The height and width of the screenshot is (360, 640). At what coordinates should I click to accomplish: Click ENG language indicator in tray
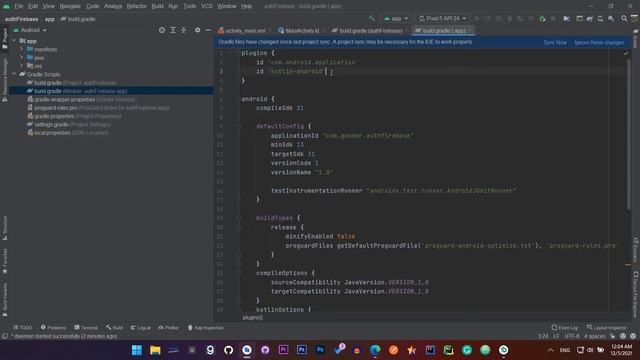click(565, 350)
